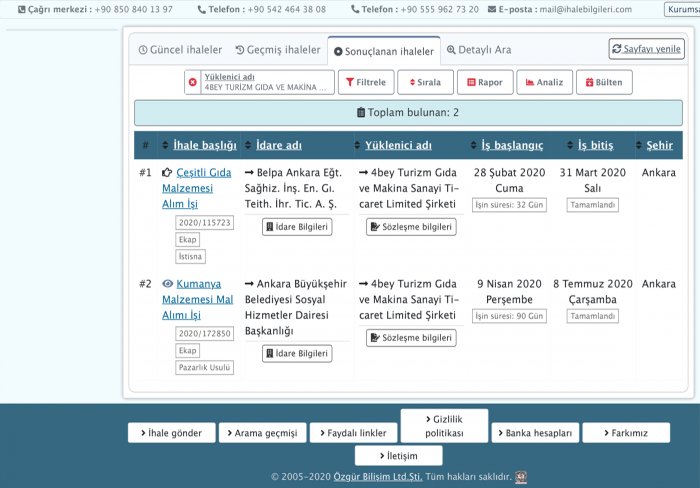Sort by İdare adı column header
Viewport: 700px width, 488px height.
(279, 145)
